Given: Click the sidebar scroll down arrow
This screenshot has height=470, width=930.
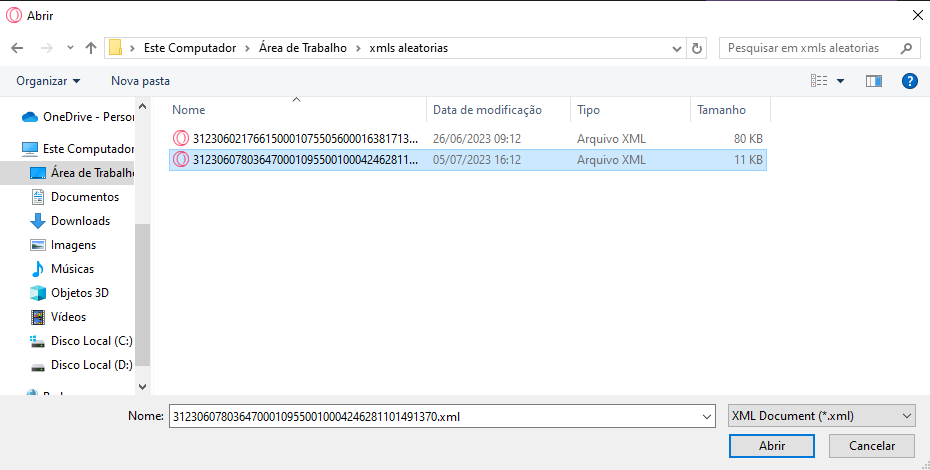Looking at the screenshot, I should [x=142, y=385].
